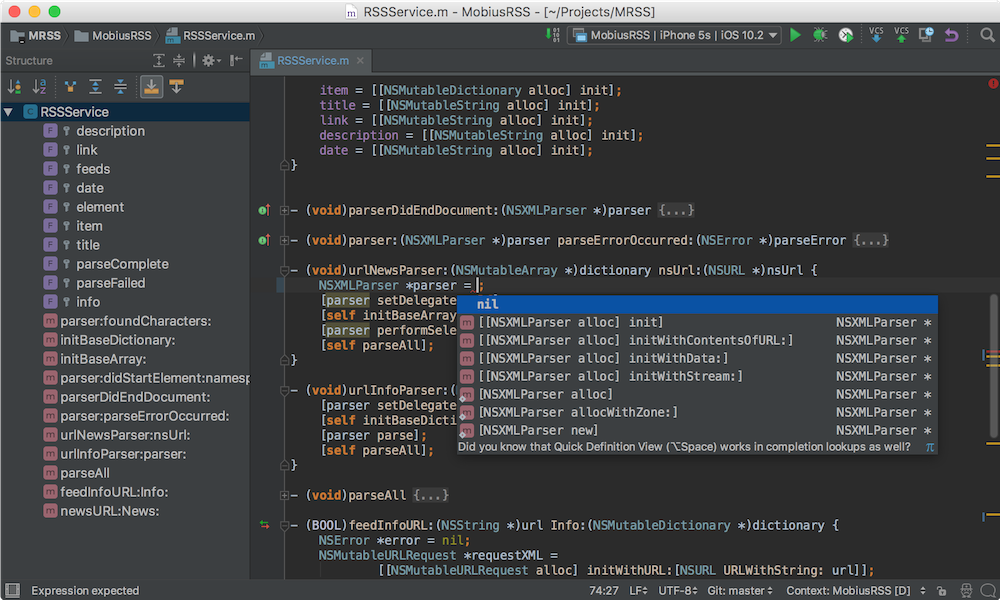This screenshot has height=600, width=1000.
Task: Click the build project icon
Action: 553,35
